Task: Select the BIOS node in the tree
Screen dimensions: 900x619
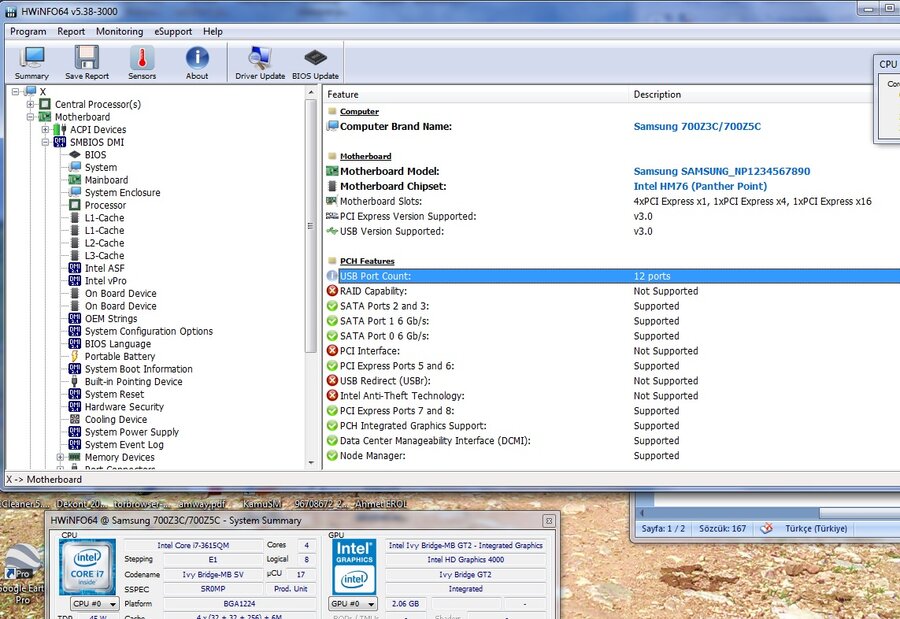Action: tap(95, 155)
